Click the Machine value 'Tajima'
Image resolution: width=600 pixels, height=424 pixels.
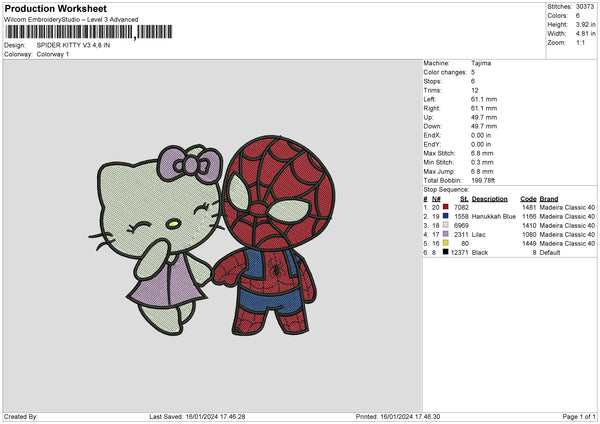(481, 63)
